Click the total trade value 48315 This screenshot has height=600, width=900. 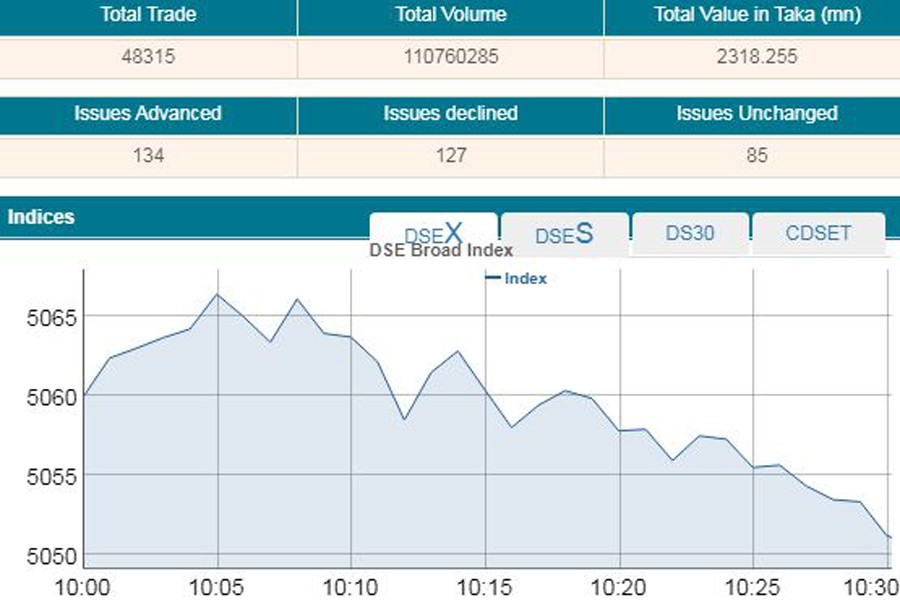pos(148,57)
